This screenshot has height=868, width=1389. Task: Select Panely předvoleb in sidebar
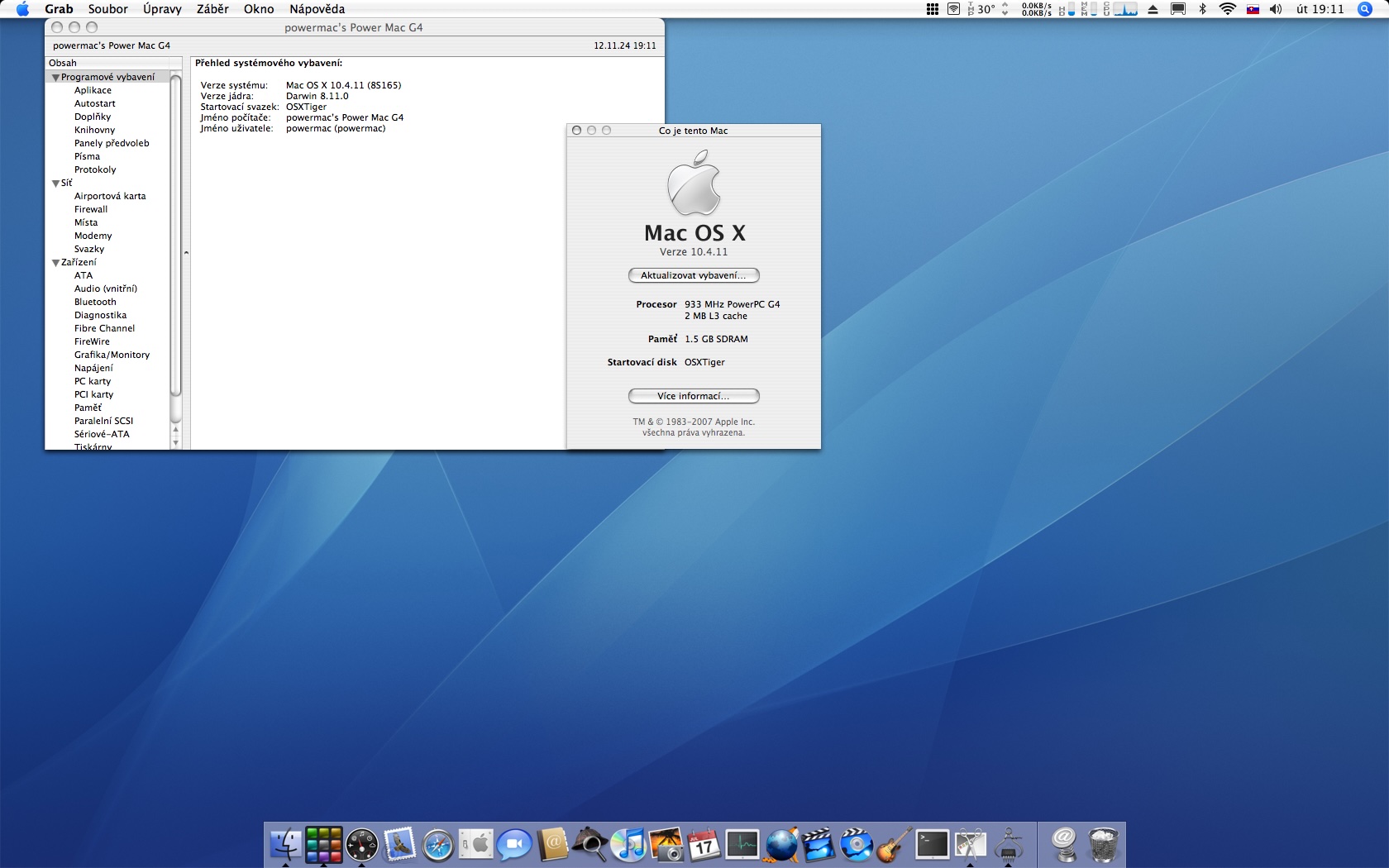point(112,143)
